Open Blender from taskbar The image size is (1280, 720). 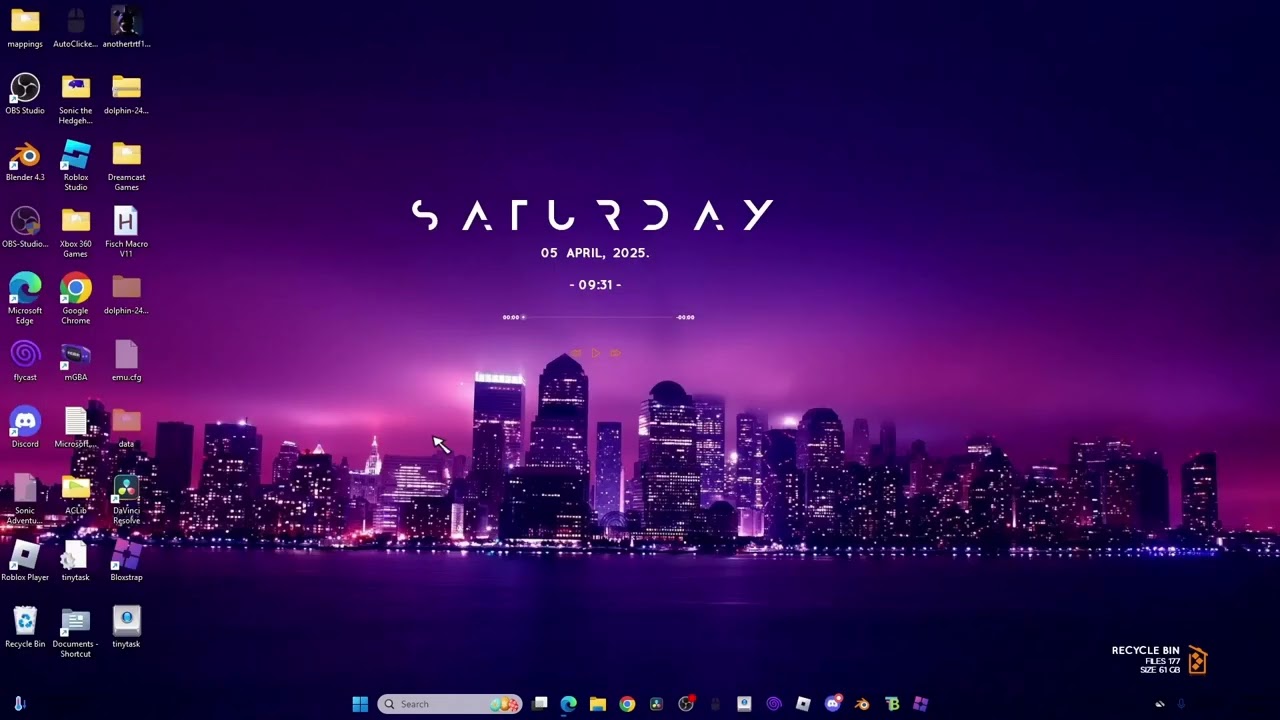click(862, 704)
